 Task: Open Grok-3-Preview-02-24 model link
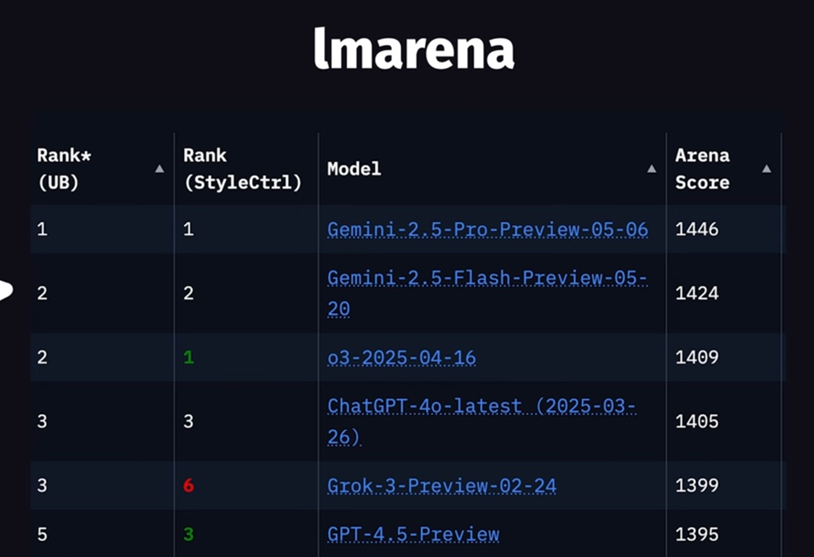[x=441, y=486]
